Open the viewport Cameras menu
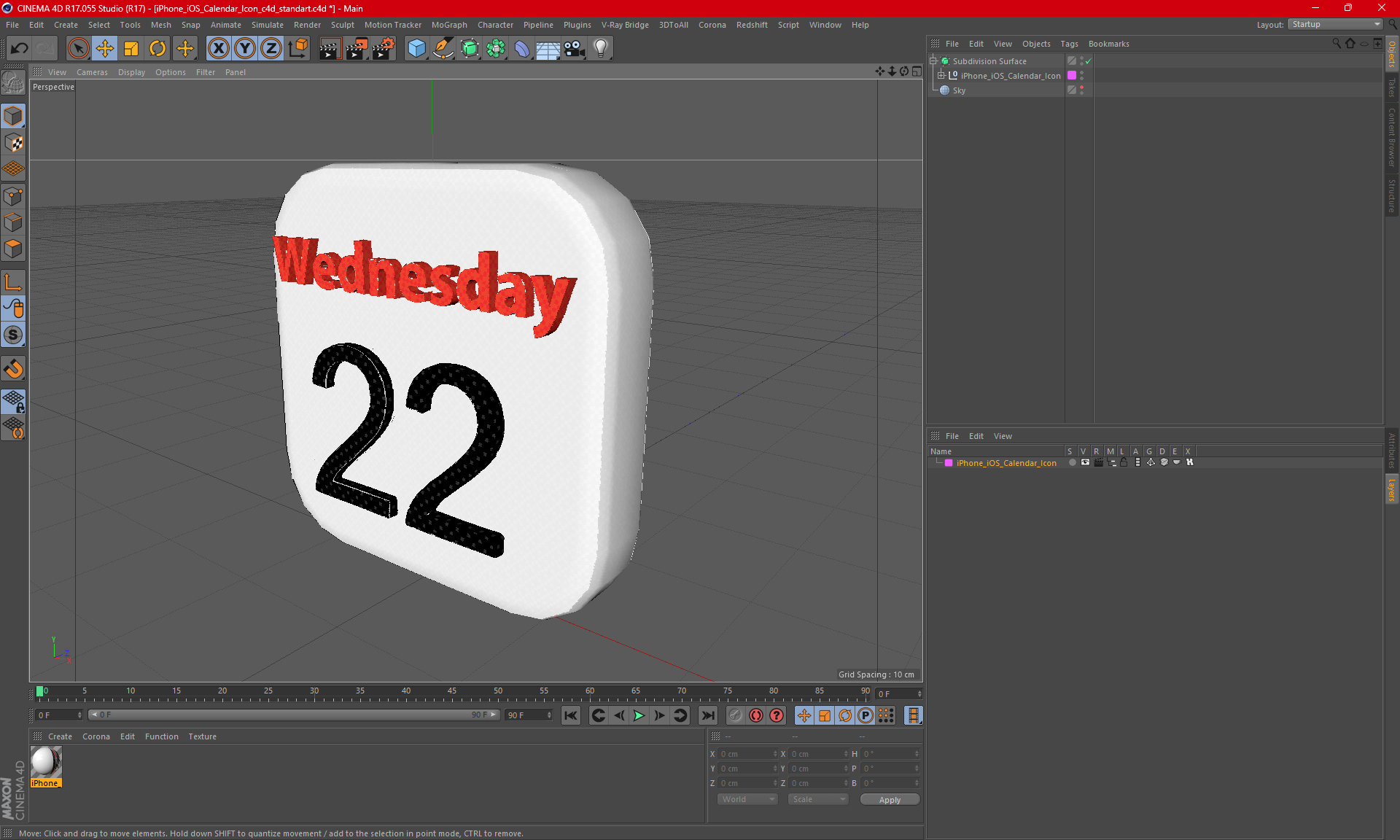Image resolution: width=1400 pixels, height=840 pixels. 92,72
